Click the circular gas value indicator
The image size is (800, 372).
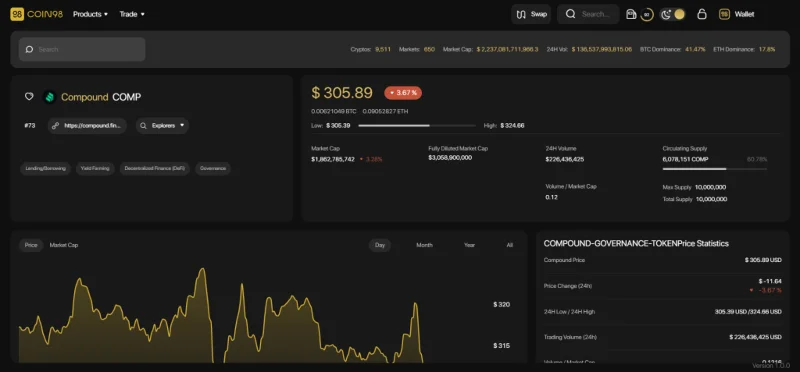point(646,15)
